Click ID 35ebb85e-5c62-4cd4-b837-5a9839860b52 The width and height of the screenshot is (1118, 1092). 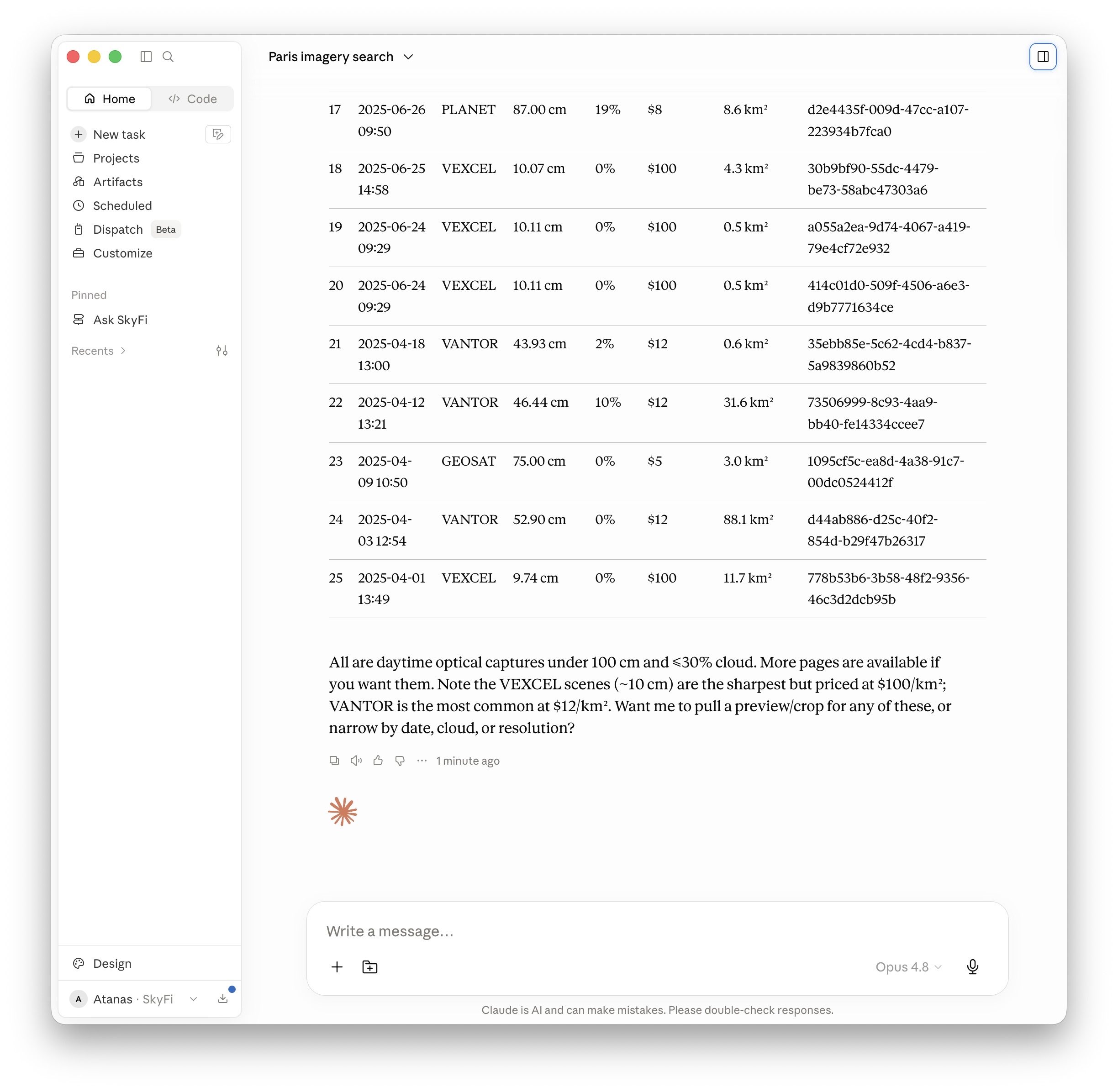point(889,354)
